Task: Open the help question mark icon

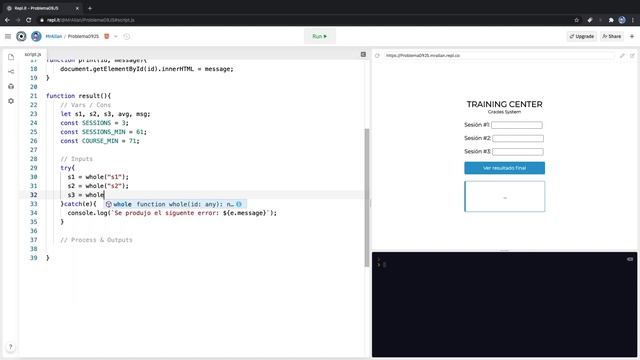Action: [x=11, y=347]
